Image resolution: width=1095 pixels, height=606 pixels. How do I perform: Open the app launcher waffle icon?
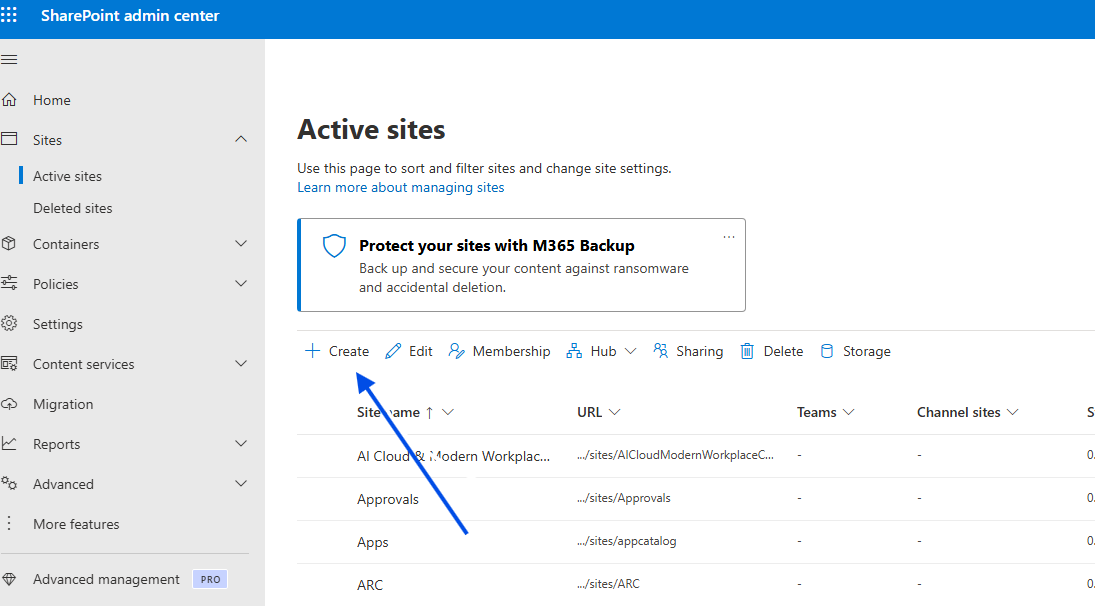(x=9, y=16)
